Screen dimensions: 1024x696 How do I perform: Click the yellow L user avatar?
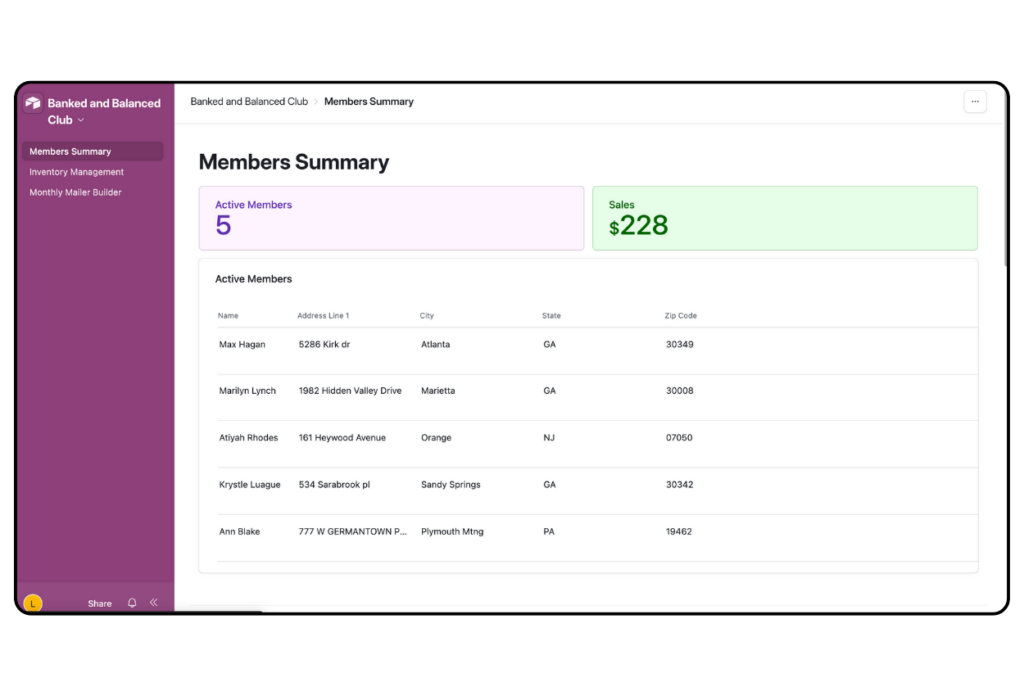(31, 603)
